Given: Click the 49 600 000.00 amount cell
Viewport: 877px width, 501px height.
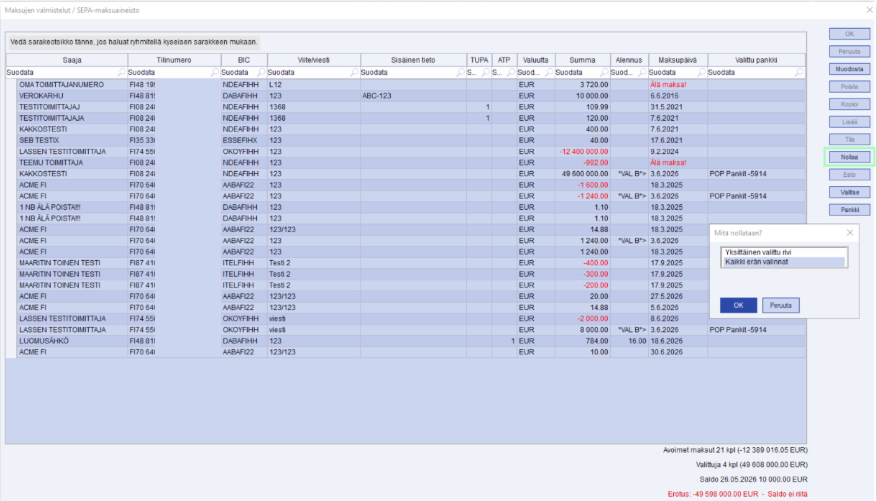Looking at the screenshot, I should pyautogui.click(x=582, y=174).
